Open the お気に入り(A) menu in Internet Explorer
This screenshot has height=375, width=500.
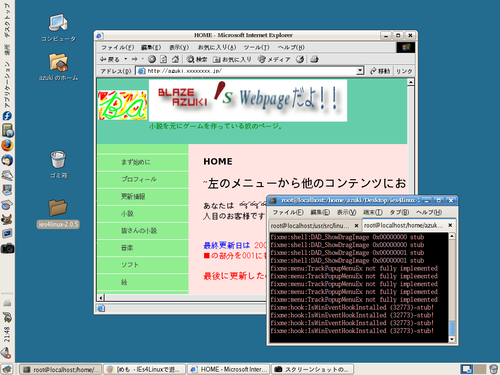tap(217, 47)
